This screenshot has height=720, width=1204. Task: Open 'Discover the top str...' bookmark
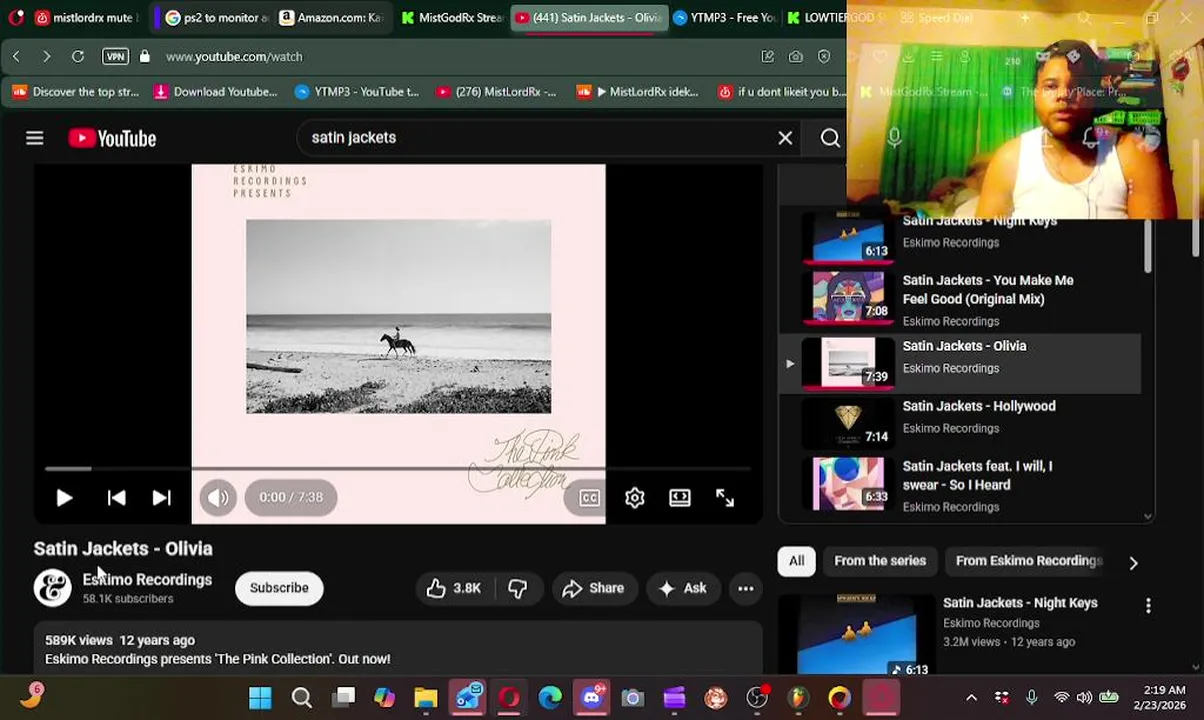coord(76,92)
